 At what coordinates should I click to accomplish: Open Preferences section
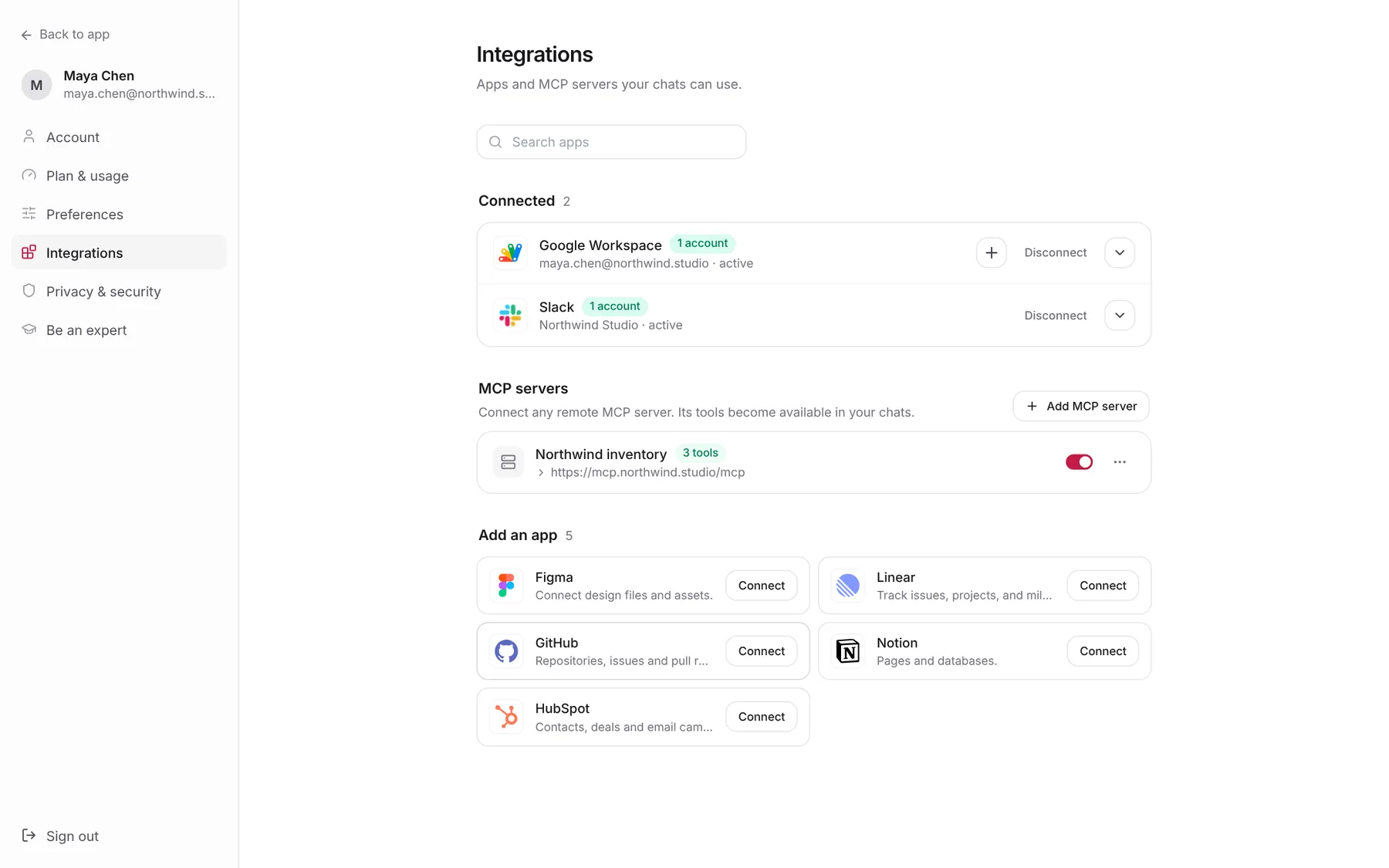[x=119, y=214]
